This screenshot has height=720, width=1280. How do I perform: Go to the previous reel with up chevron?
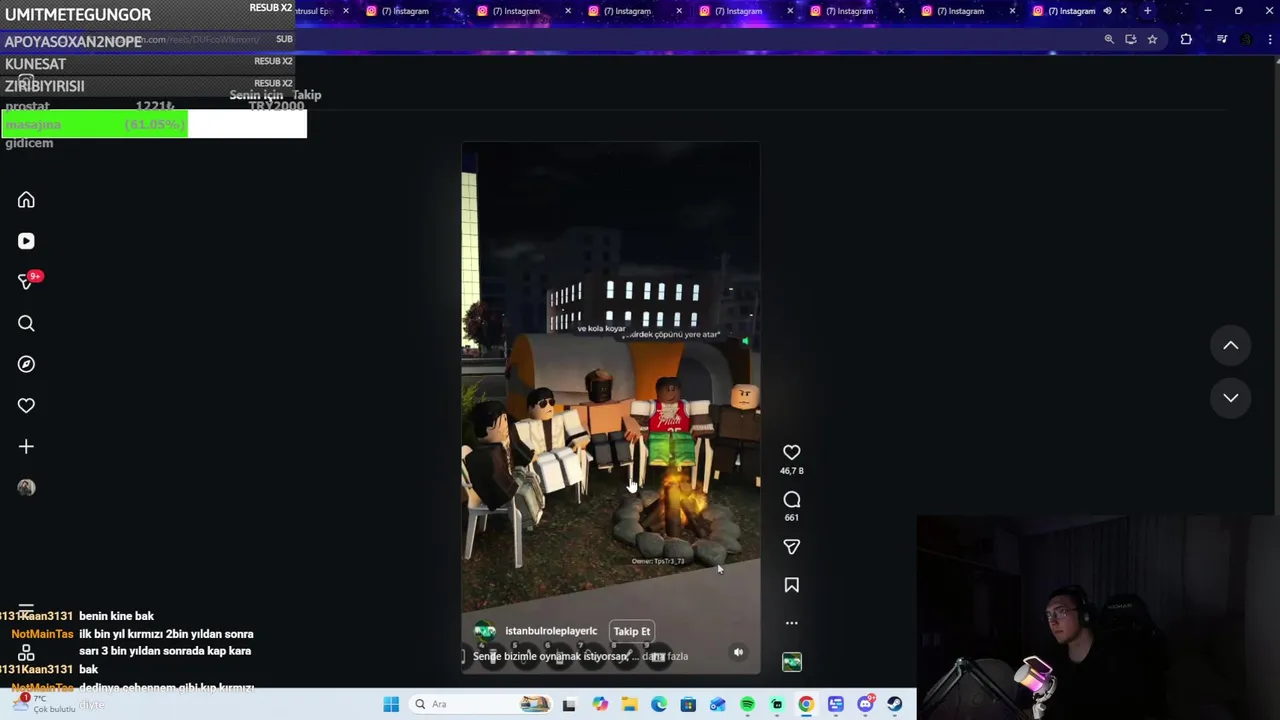1231,345
